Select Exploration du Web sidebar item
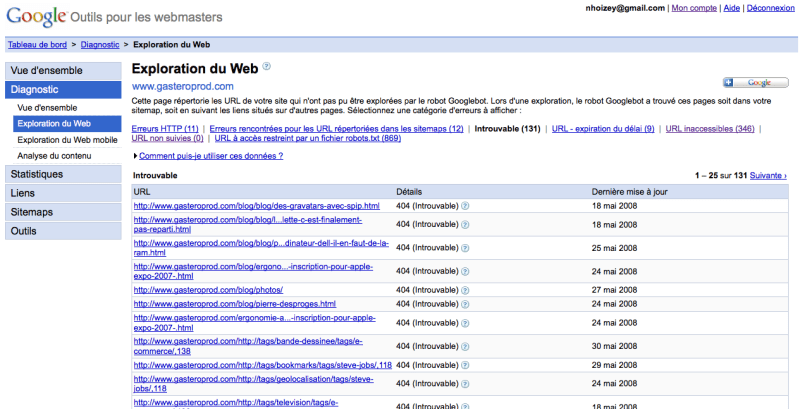 click(67, 124)
